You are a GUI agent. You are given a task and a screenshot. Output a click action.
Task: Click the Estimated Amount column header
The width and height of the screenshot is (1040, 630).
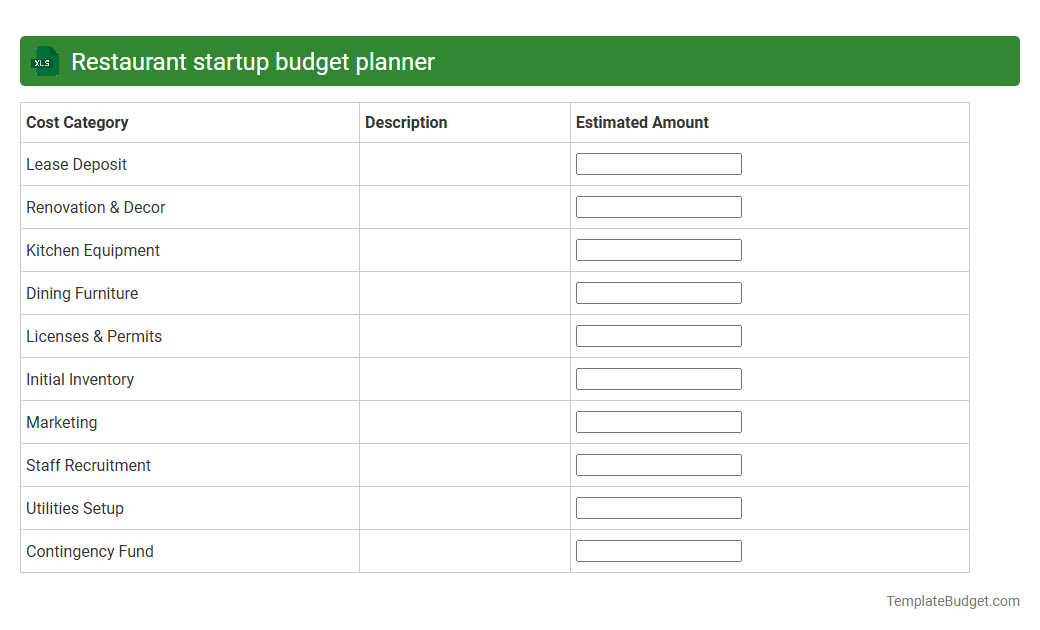(x=642, y=122)
